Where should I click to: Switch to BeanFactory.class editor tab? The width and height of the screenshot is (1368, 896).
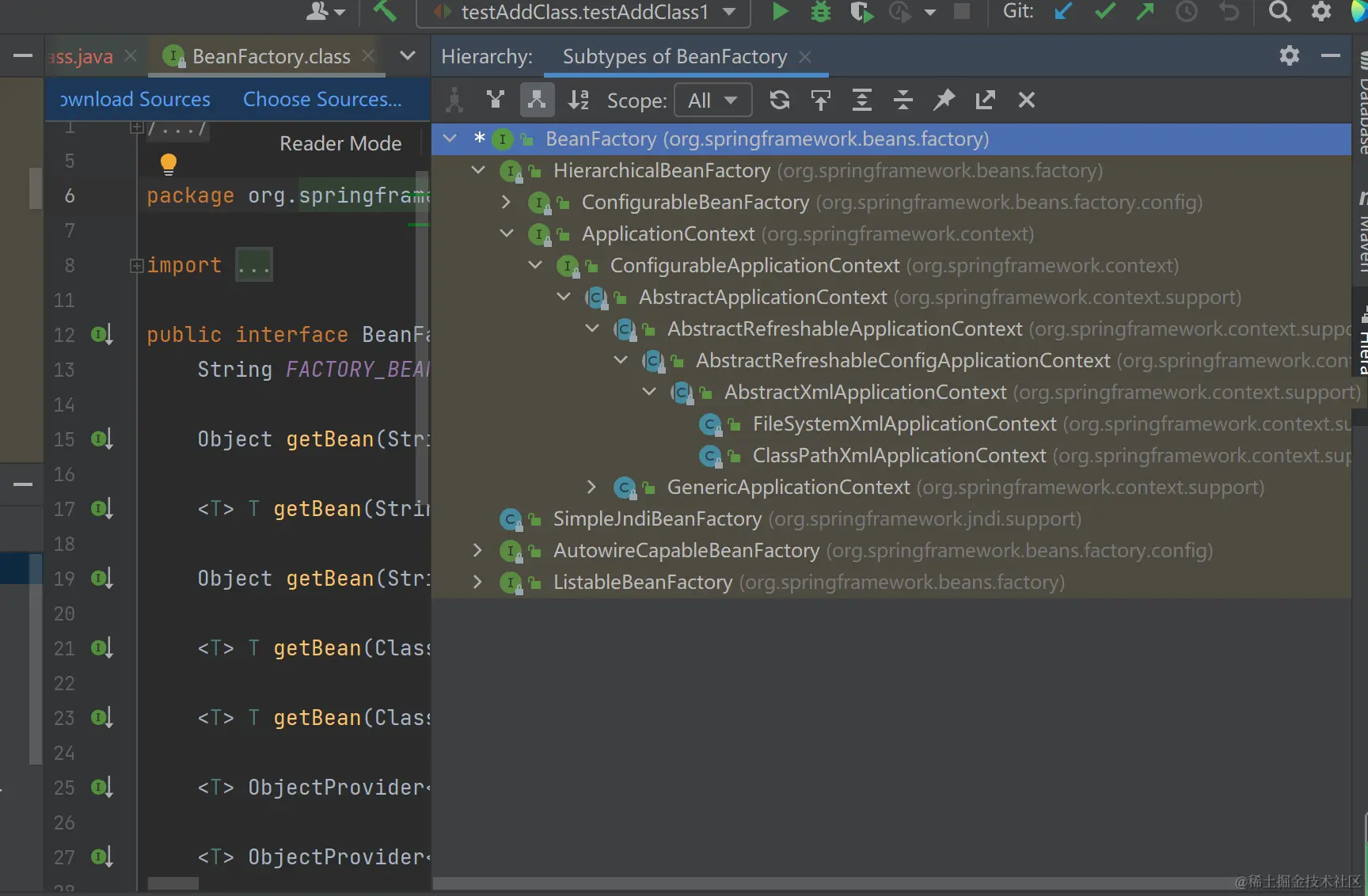(271, 56)
